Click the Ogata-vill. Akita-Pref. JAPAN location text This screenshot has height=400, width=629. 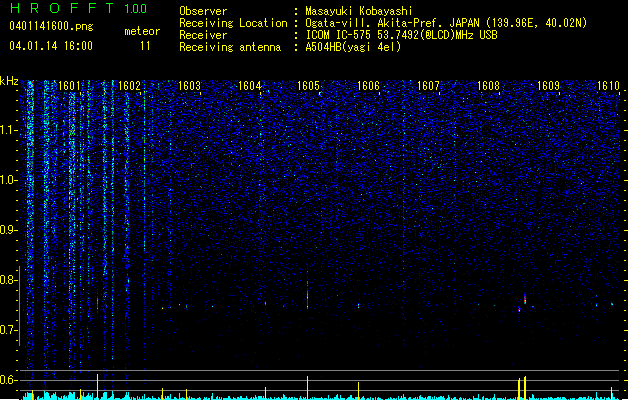click(446, 23)
